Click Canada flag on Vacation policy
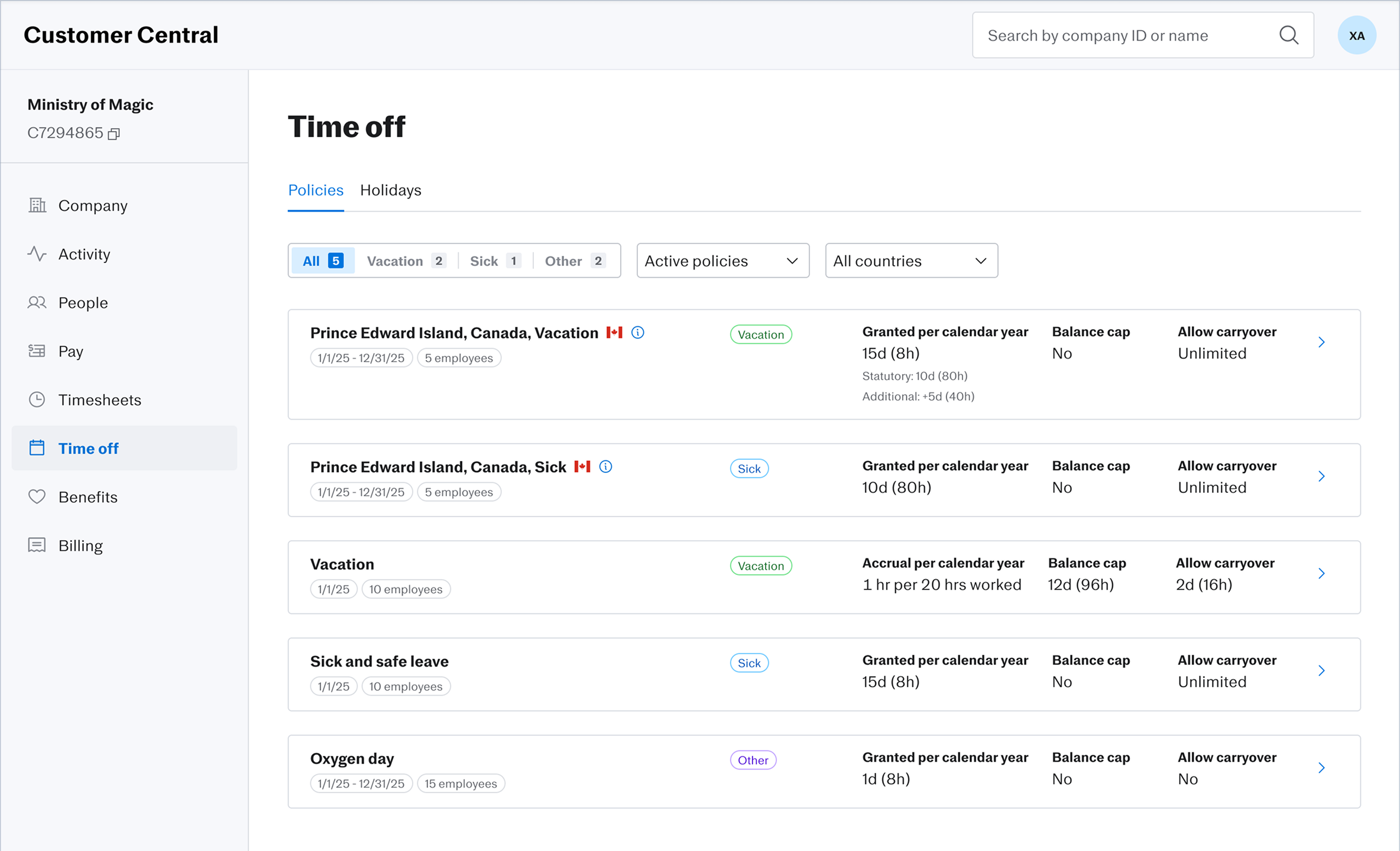This screenshot has height=851, width=1400. (x=614, y=333)
